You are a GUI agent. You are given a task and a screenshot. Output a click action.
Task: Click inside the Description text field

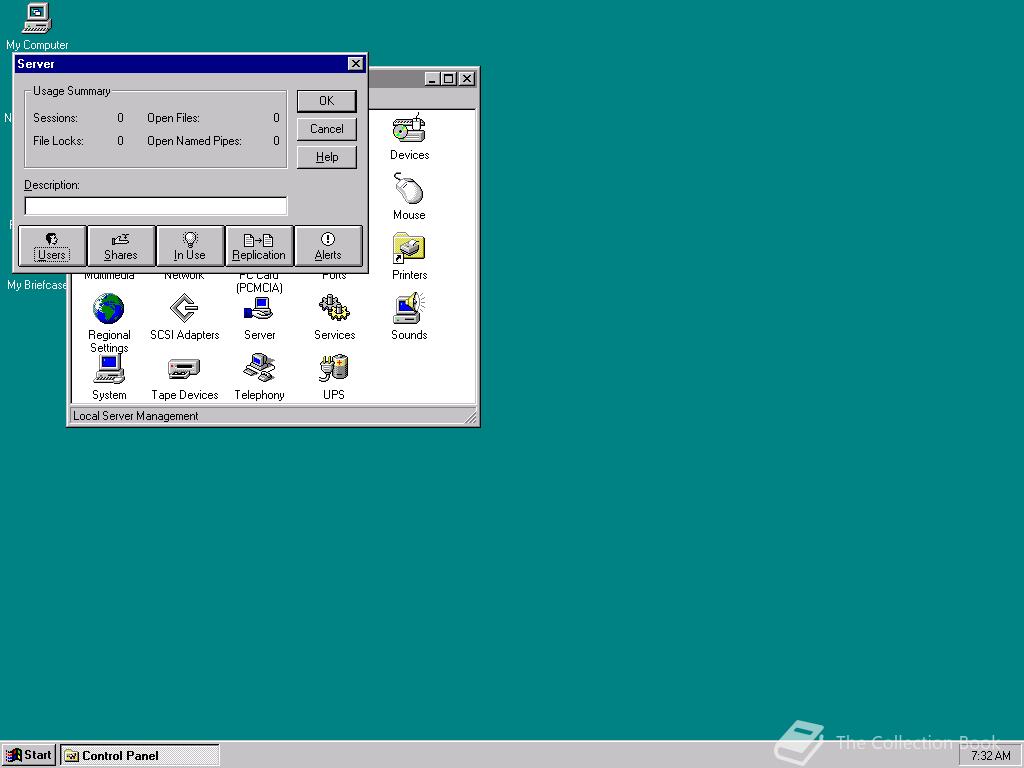[155, 206]
